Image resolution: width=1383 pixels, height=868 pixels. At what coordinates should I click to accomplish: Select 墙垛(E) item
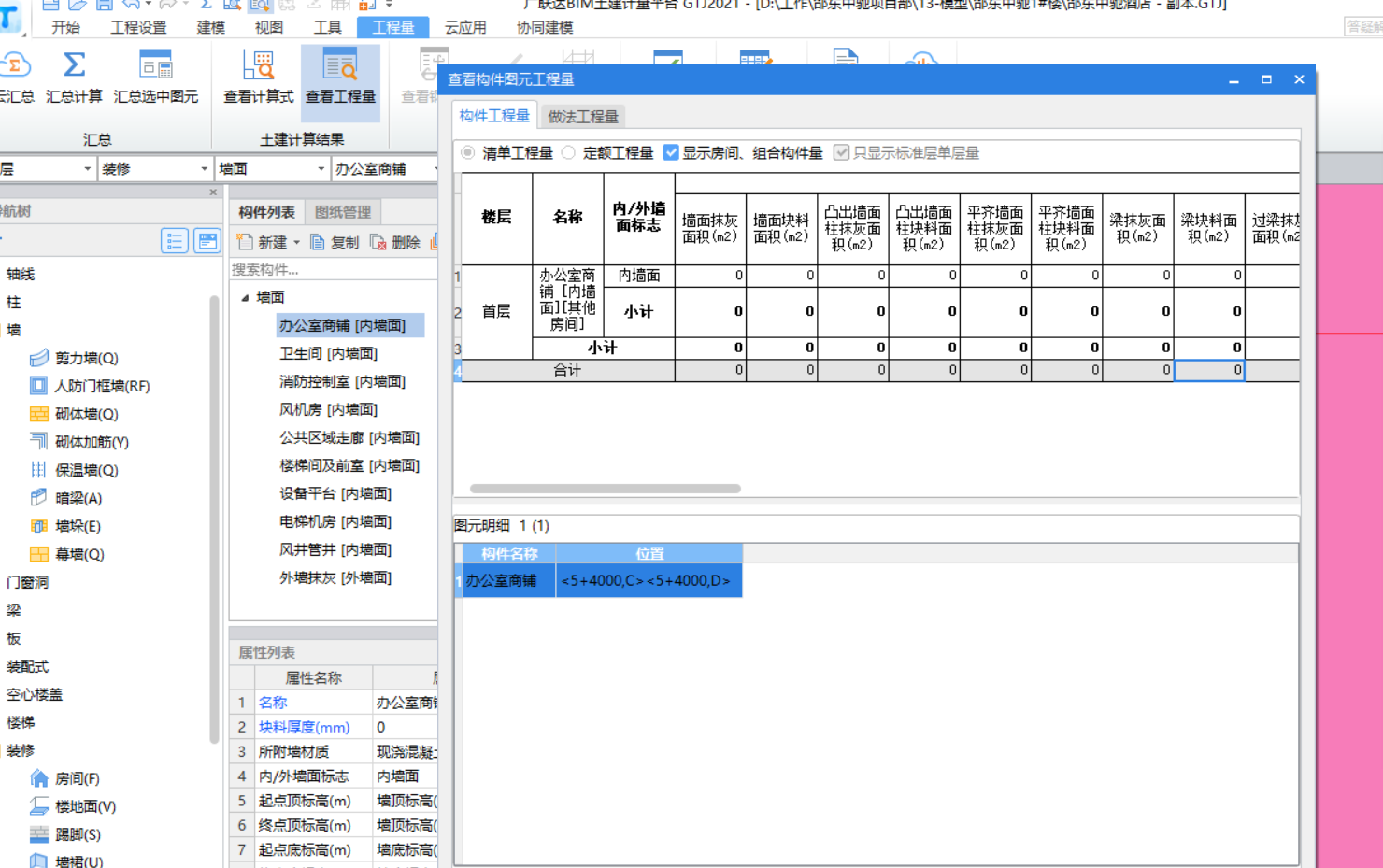click(x=65, y=526)
